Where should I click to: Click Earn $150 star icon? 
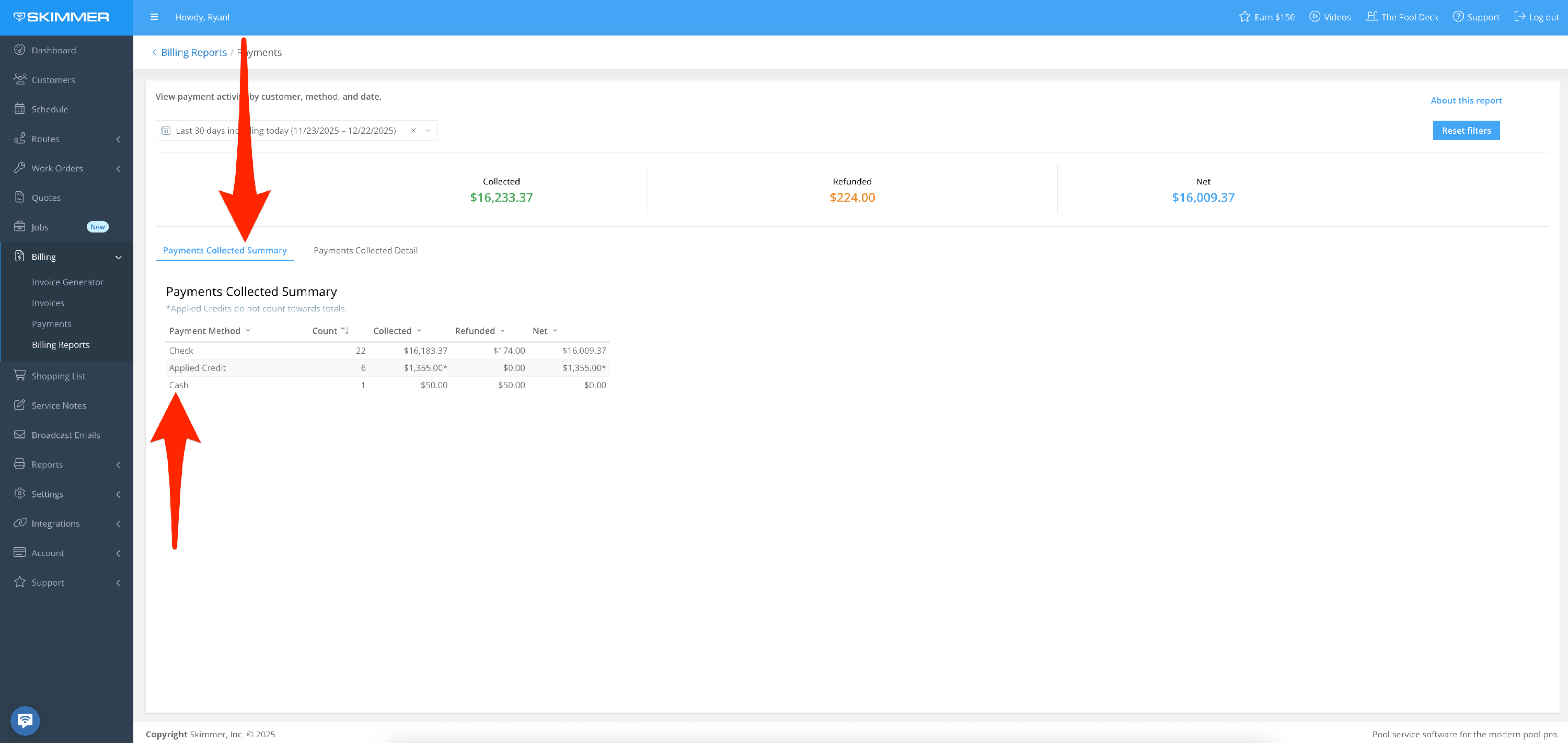pyautogui.click(x=1244, y=16)
